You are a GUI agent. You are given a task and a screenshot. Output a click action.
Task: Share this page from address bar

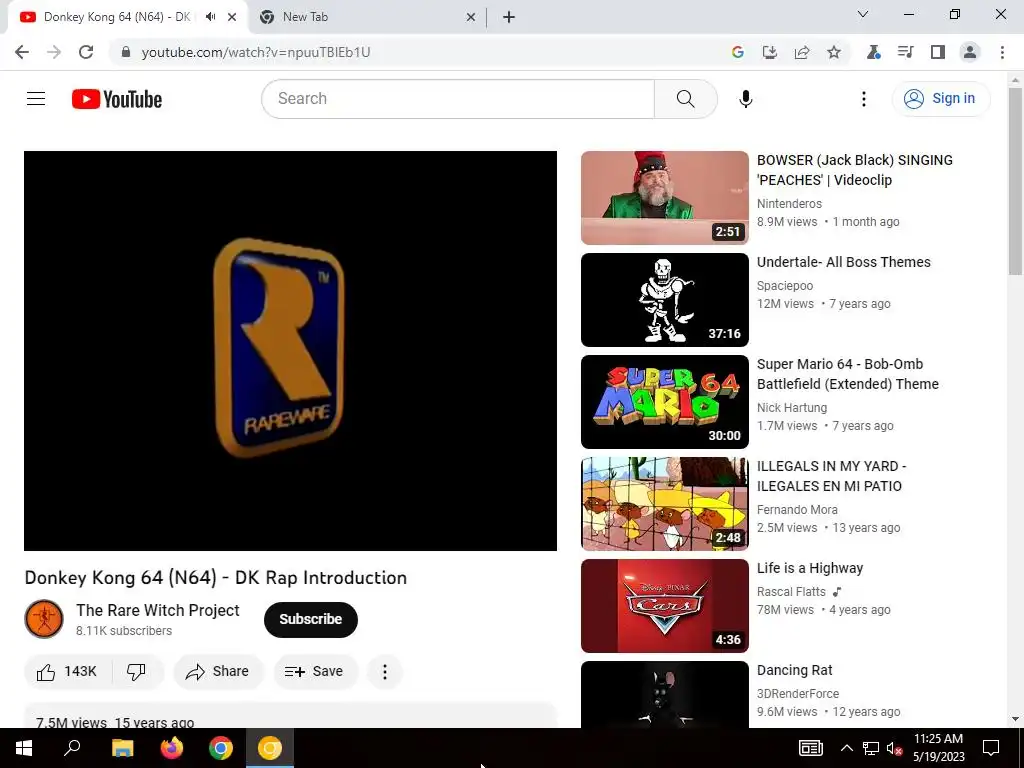(x=802, y=52)
